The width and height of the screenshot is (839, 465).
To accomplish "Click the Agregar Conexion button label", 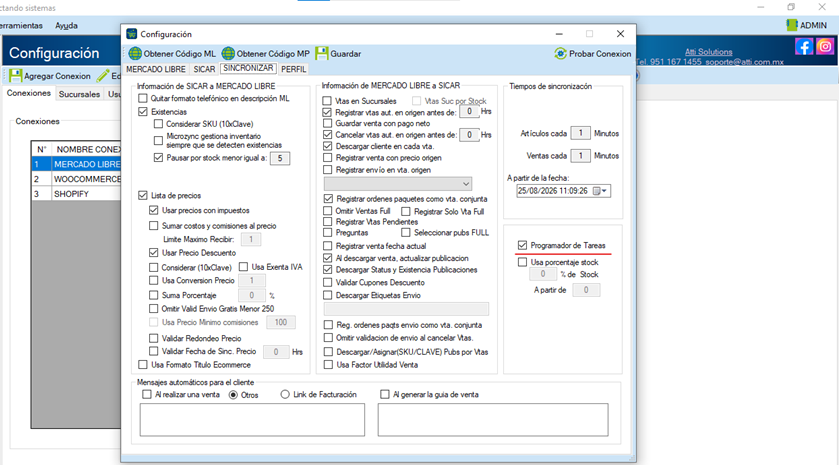I will click(57, 76).
